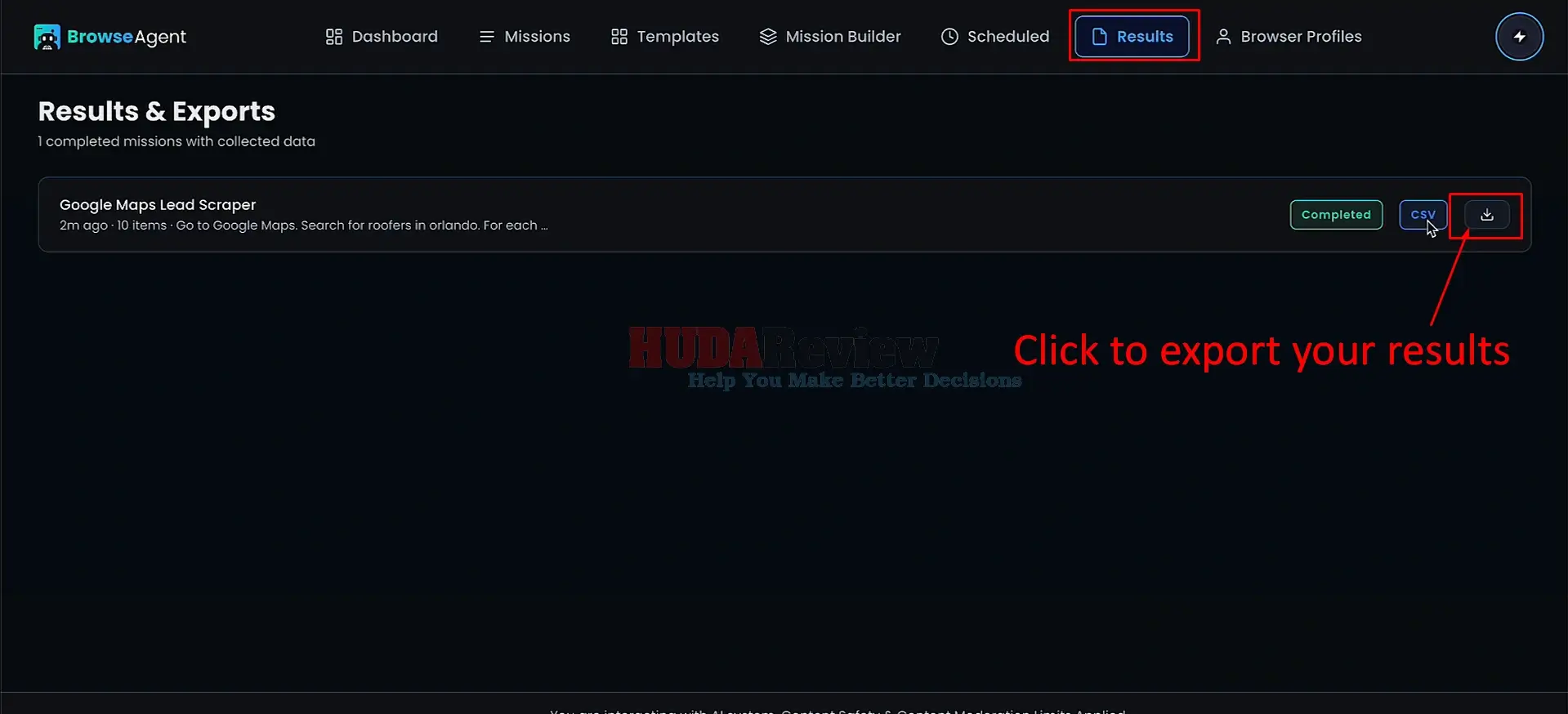This screenshot has height=714, width=1568.
Task: Click the Templates grid icon
Action: click(619, 37)
